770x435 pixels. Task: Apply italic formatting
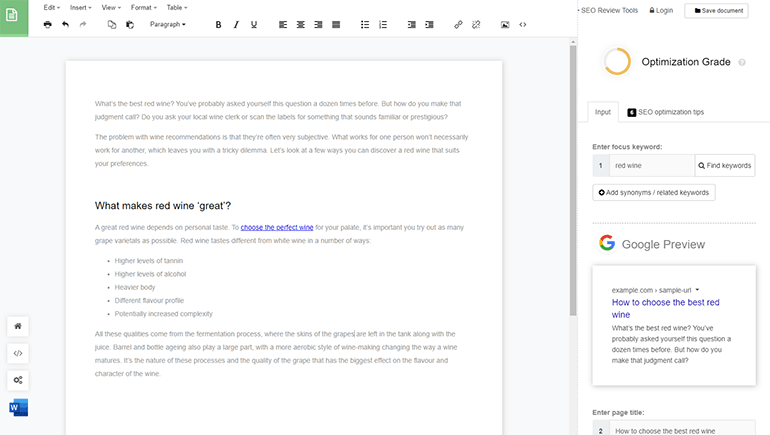[236, 24]
